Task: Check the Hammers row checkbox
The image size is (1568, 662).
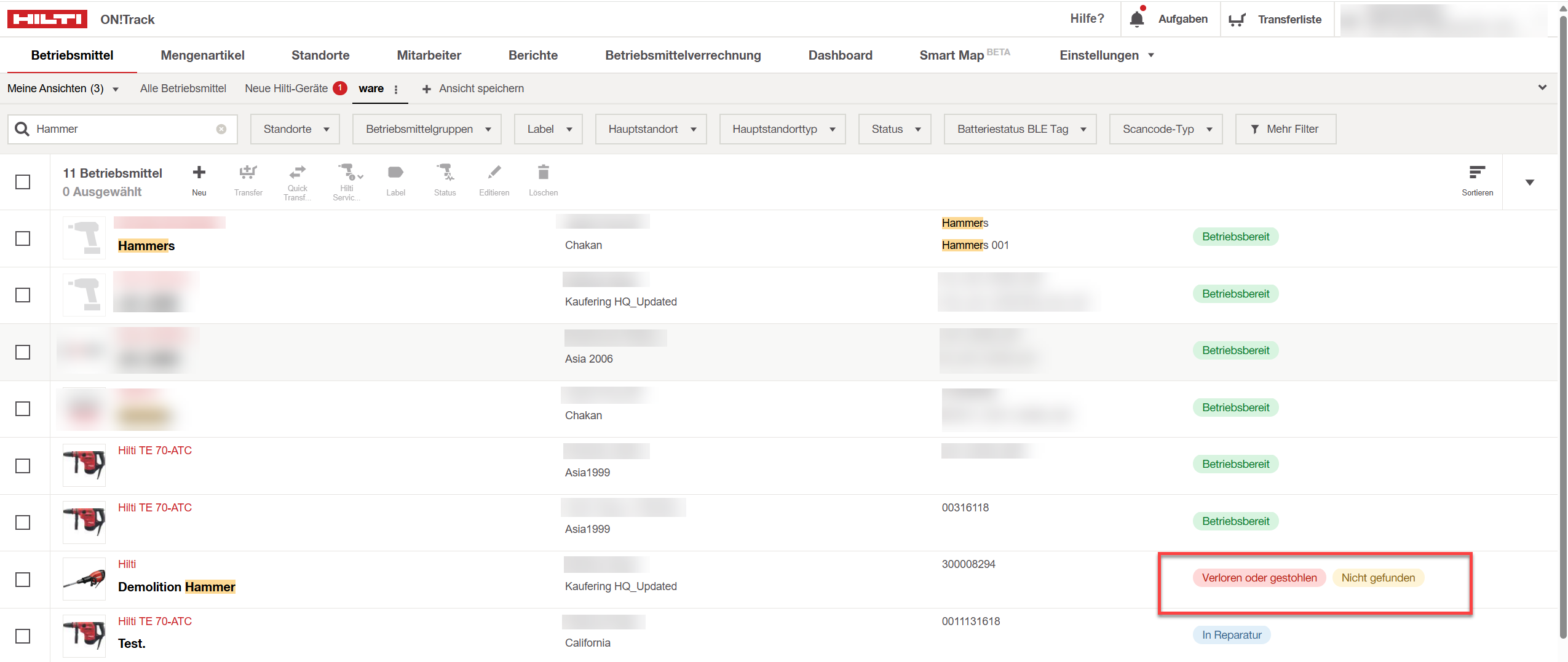Action: pyautogui.click(x=23, y=238)
